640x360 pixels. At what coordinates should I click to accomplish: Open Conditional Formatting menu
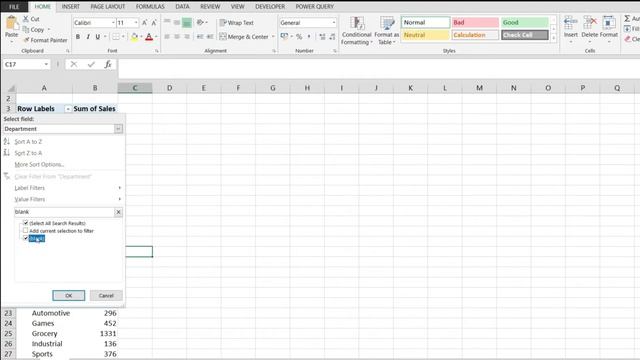click(356, 31)
